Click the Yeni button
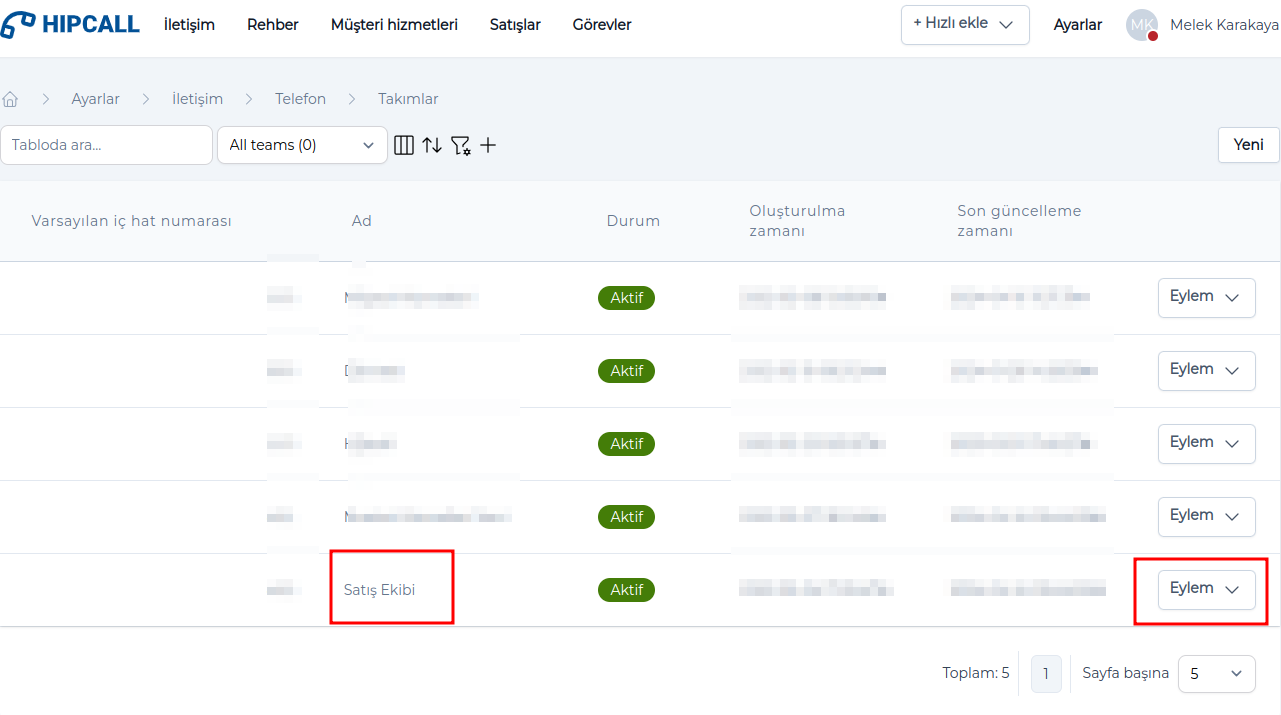The image size is (1281, 715). (x=1248, y=145)
